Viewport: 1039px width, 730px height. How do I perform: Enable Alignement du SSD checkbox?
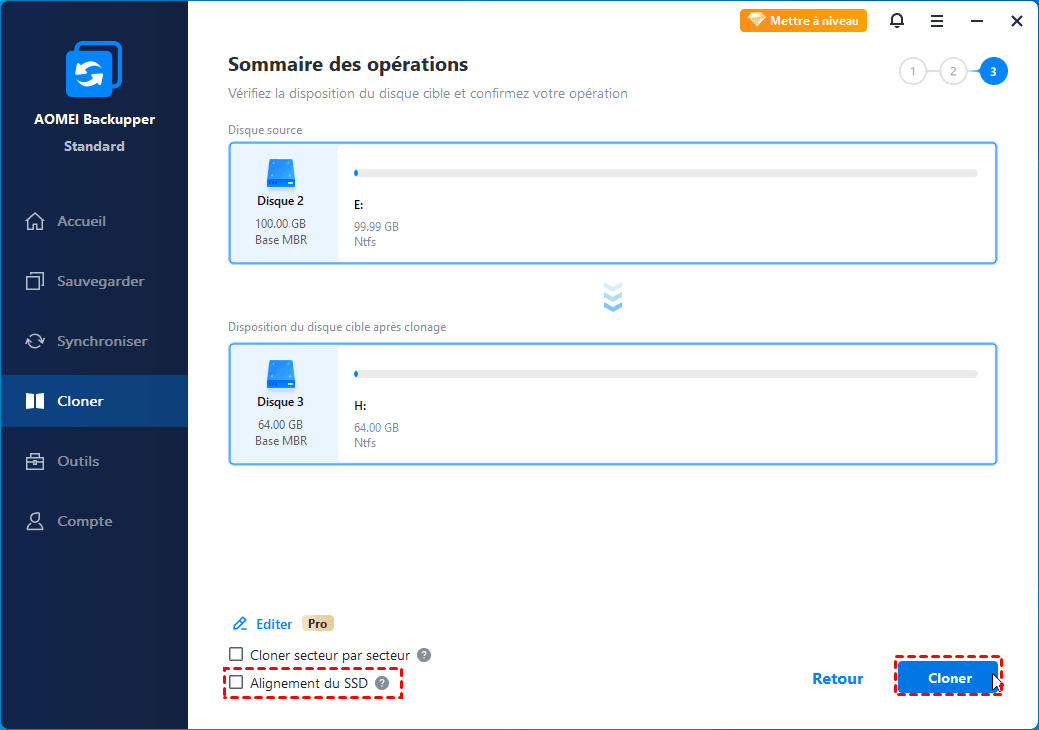pos(236,682)
